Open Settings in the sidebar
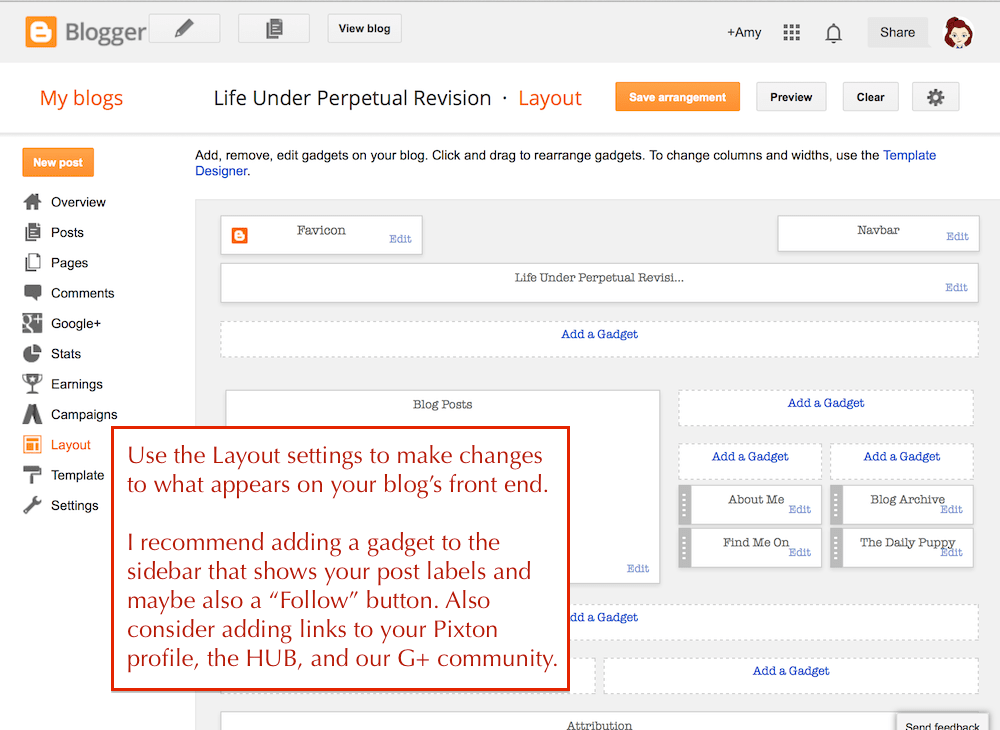The width and height of the screenshot is (1000, 730). click(75, 506)
